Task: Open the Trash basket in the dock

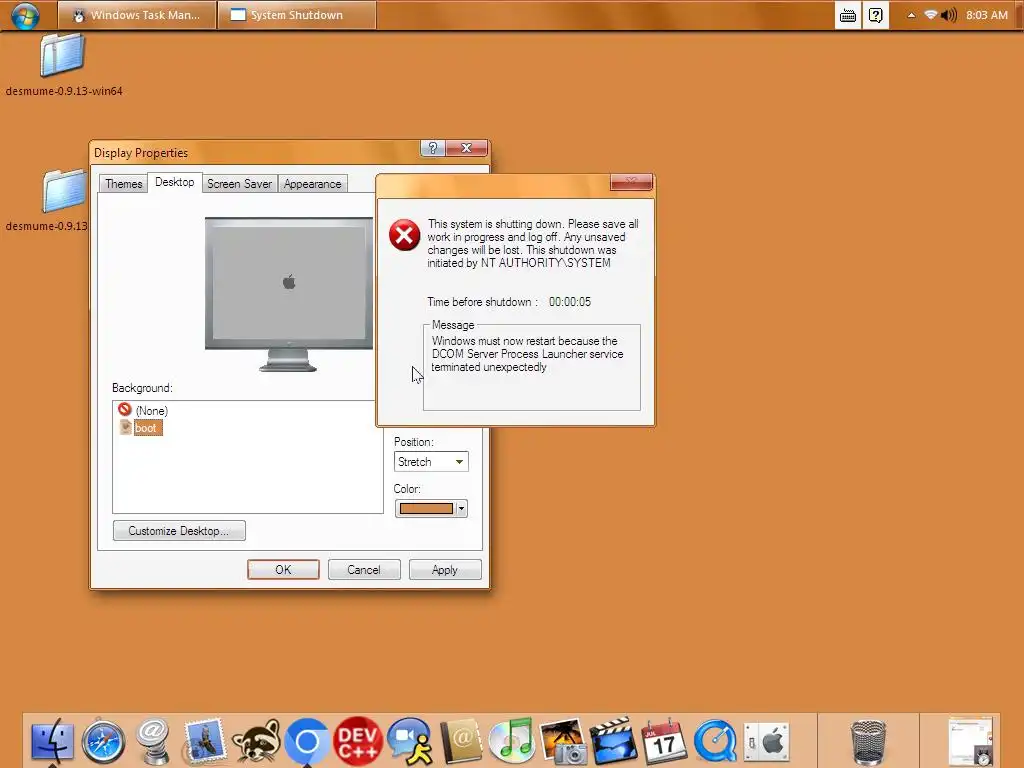Action: [x=868, y=742]
